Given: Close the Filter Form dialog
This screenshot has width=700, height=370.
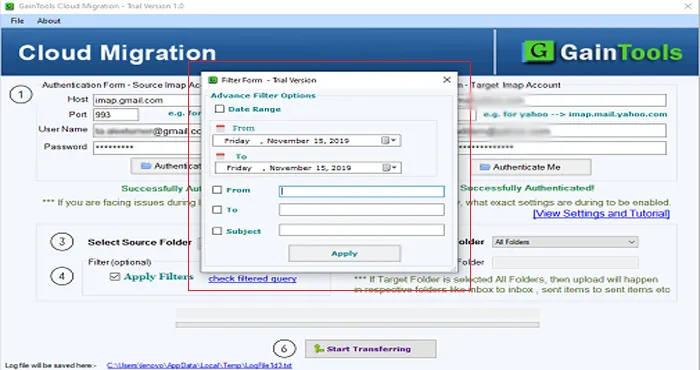Looking at the screenshot, I should tap(446, 80).
